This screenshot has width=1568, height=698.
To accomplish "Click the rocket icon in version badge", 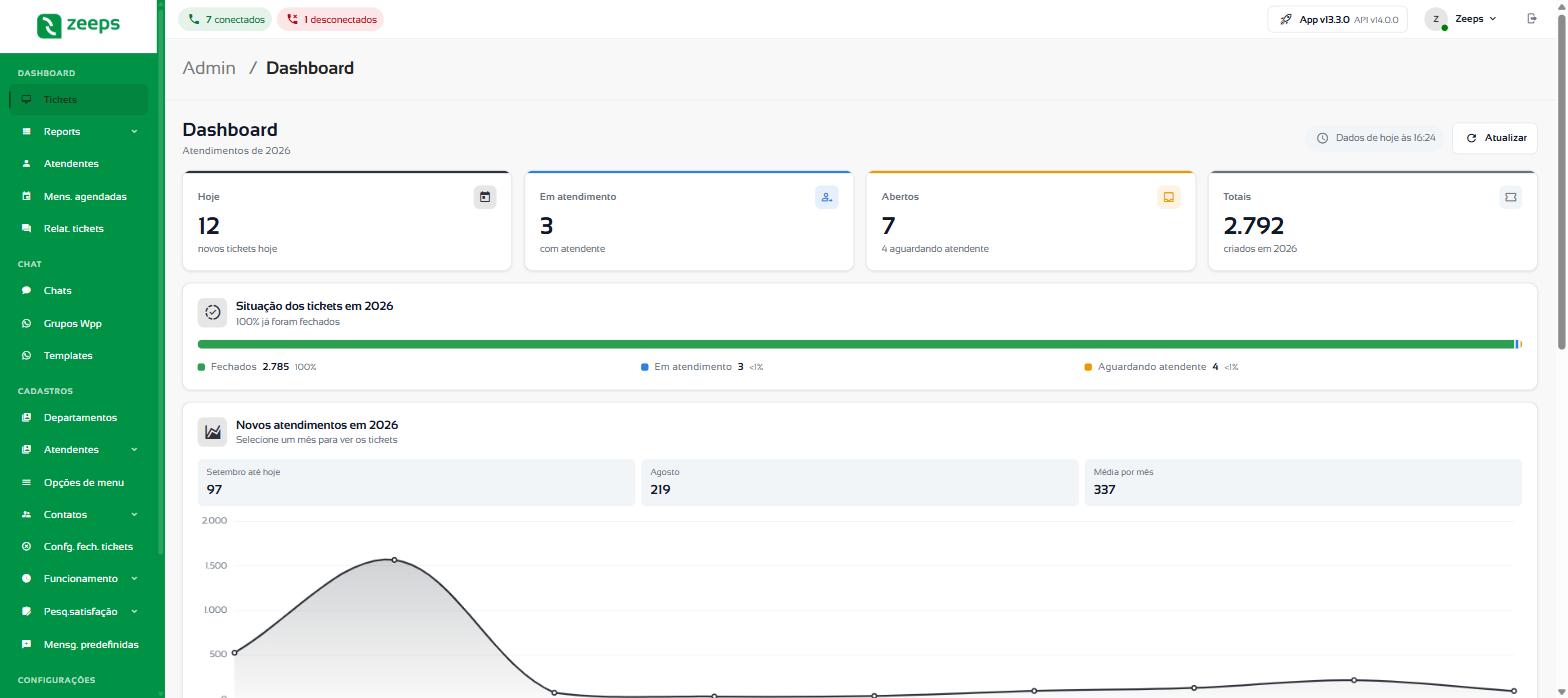I will coord(1286,19).
